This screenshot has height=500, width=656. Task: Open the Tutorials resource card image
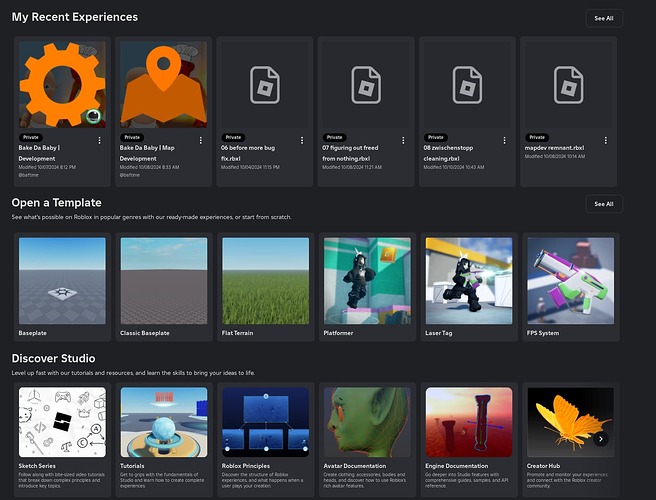click(x=164, y=422)
